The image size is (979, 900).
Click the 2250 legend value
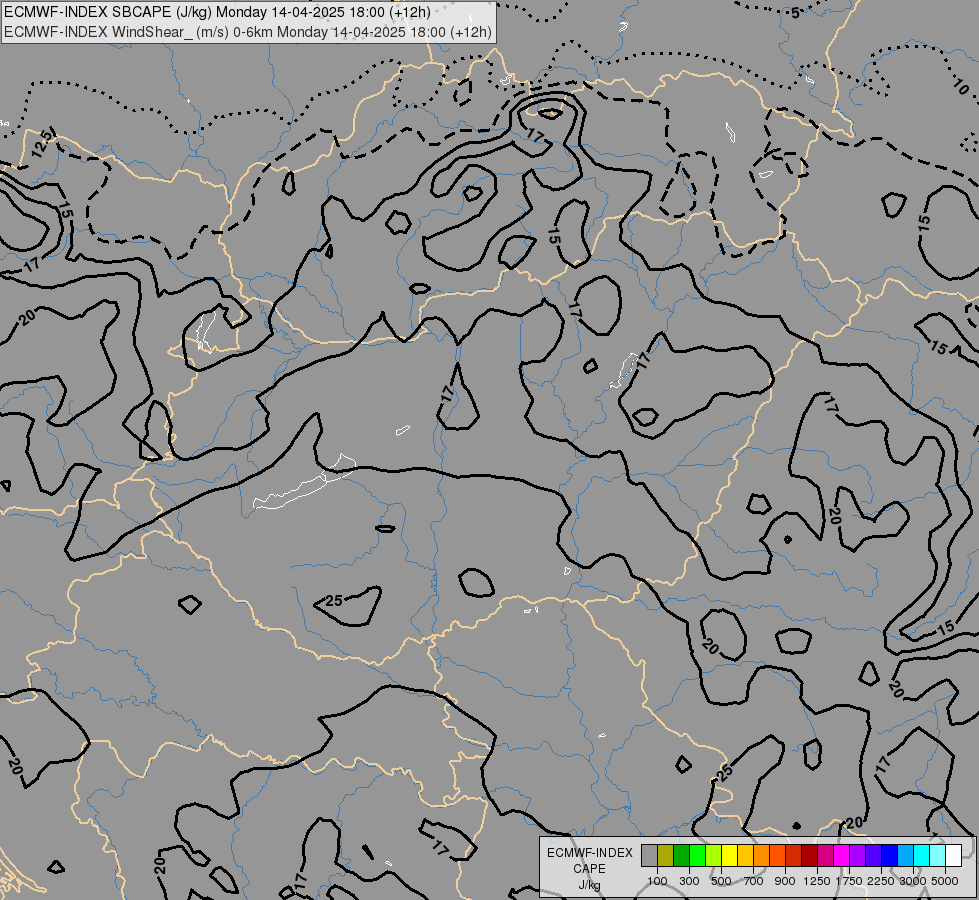click(880, 881)
